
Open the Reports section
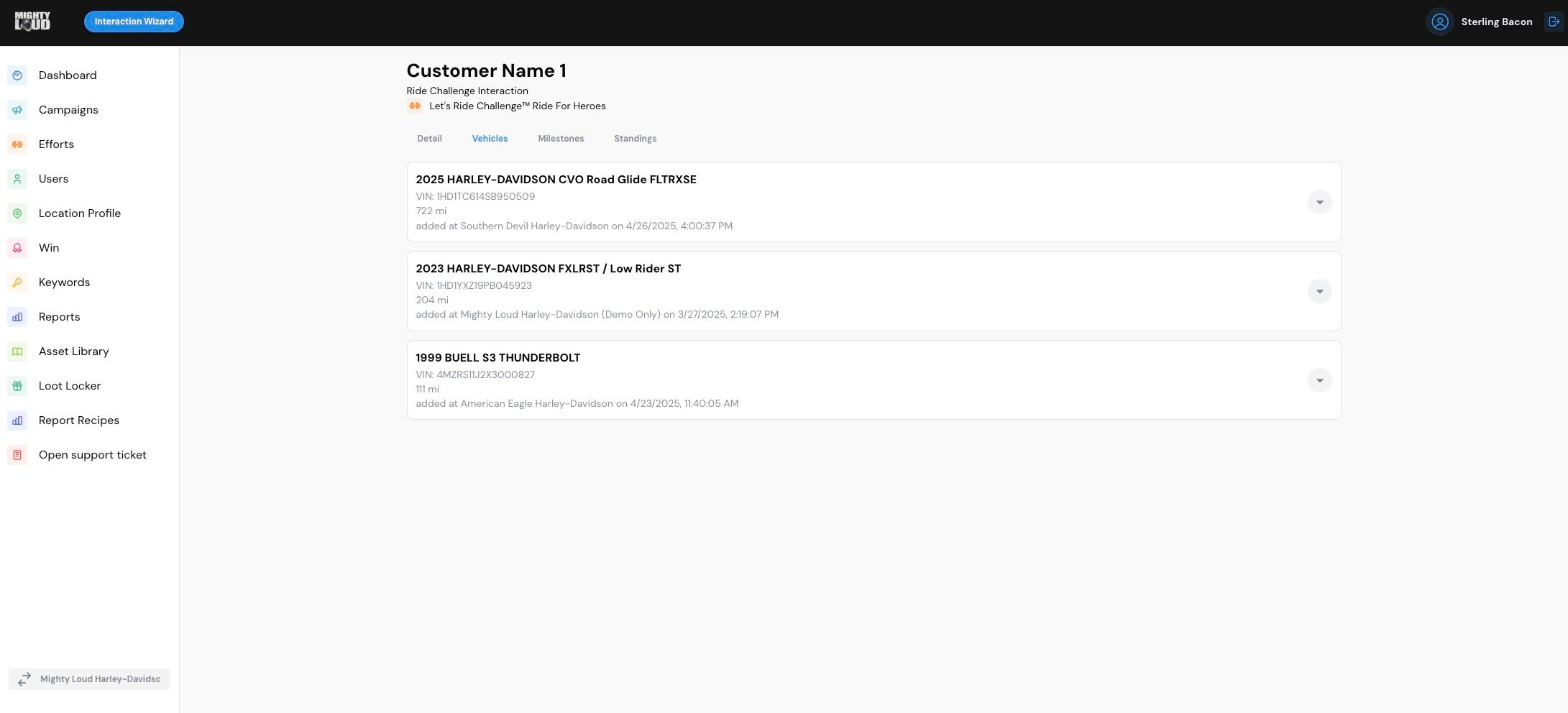(x=59, y=317)
